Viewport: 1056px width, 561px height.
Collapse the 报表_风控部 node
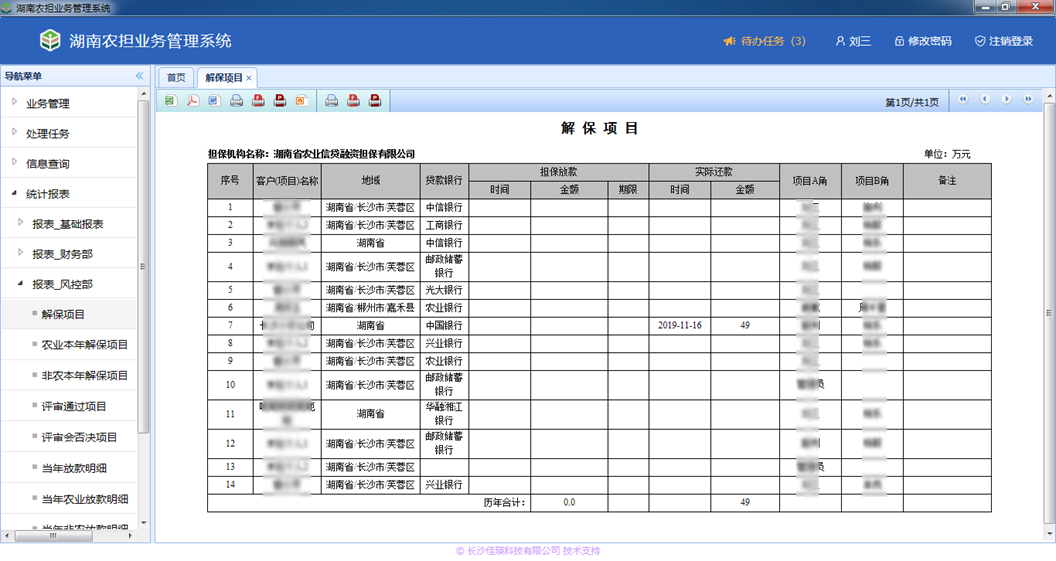20,284
